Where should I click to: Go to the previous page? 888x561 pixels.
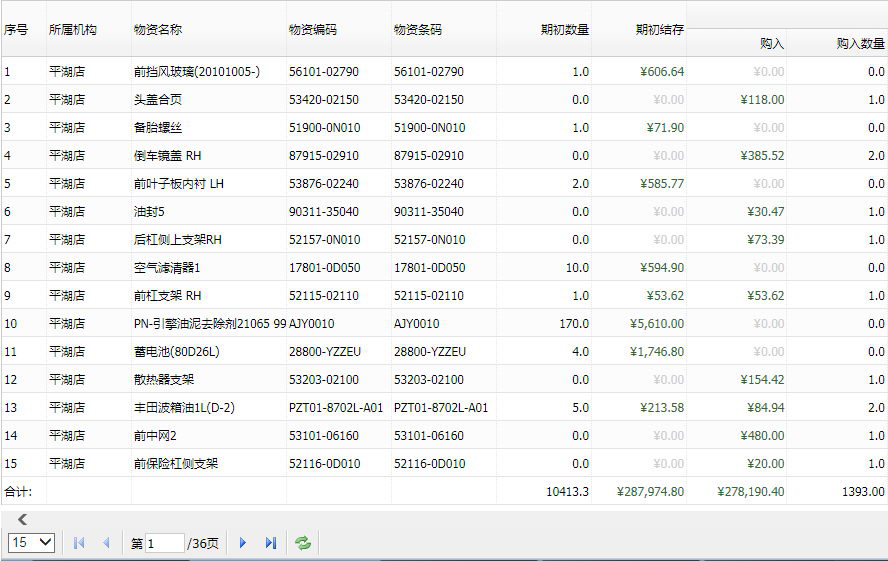pyautogui.click(x=106, y=543)
